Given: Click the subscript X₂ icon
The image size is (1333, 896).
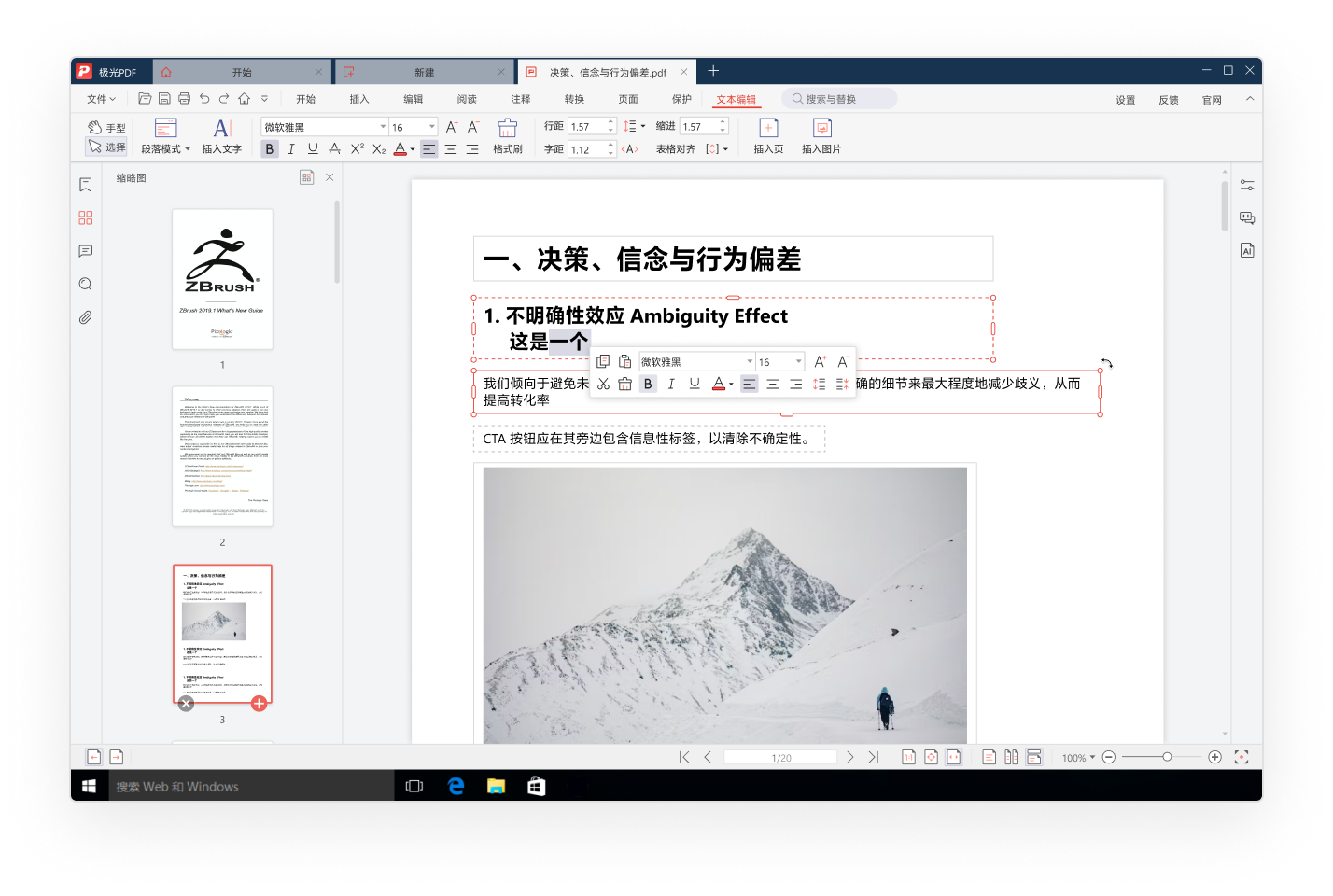Looking at the screenshot, I should tap(377, 148).
